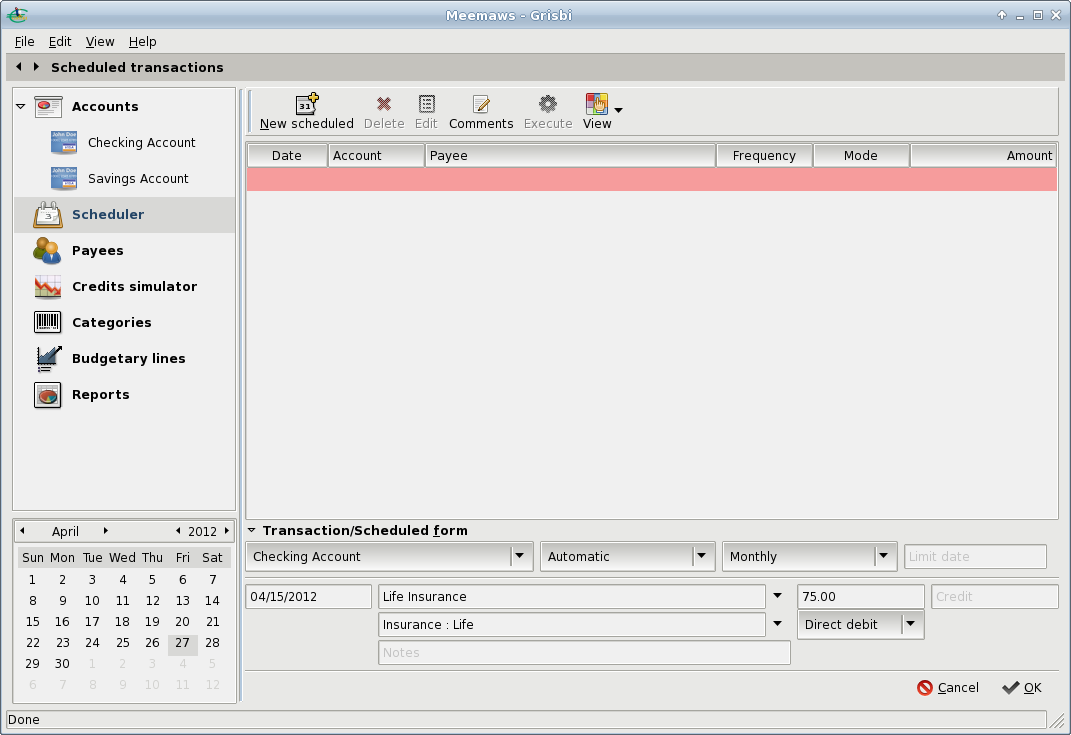Select the Scheduler calendar icon
Image resolution: width=1071 pixels, height=735 pixels.
pyautogui.click(x=48, y=214)
